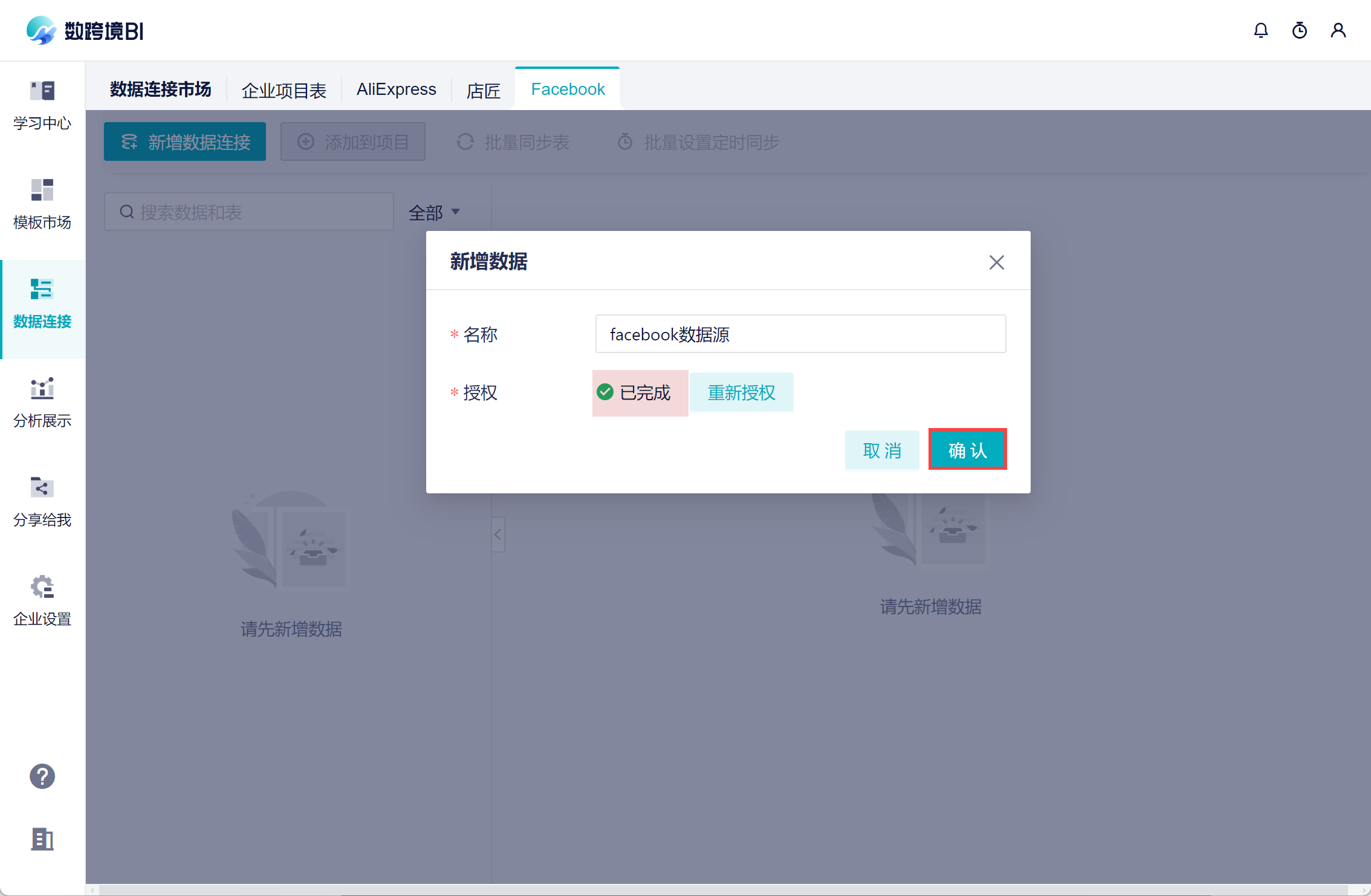Image resolution: width=1371 pixels, height=896 pixels.
Task: Open the user profile icon
Action: click(1338, 30)
